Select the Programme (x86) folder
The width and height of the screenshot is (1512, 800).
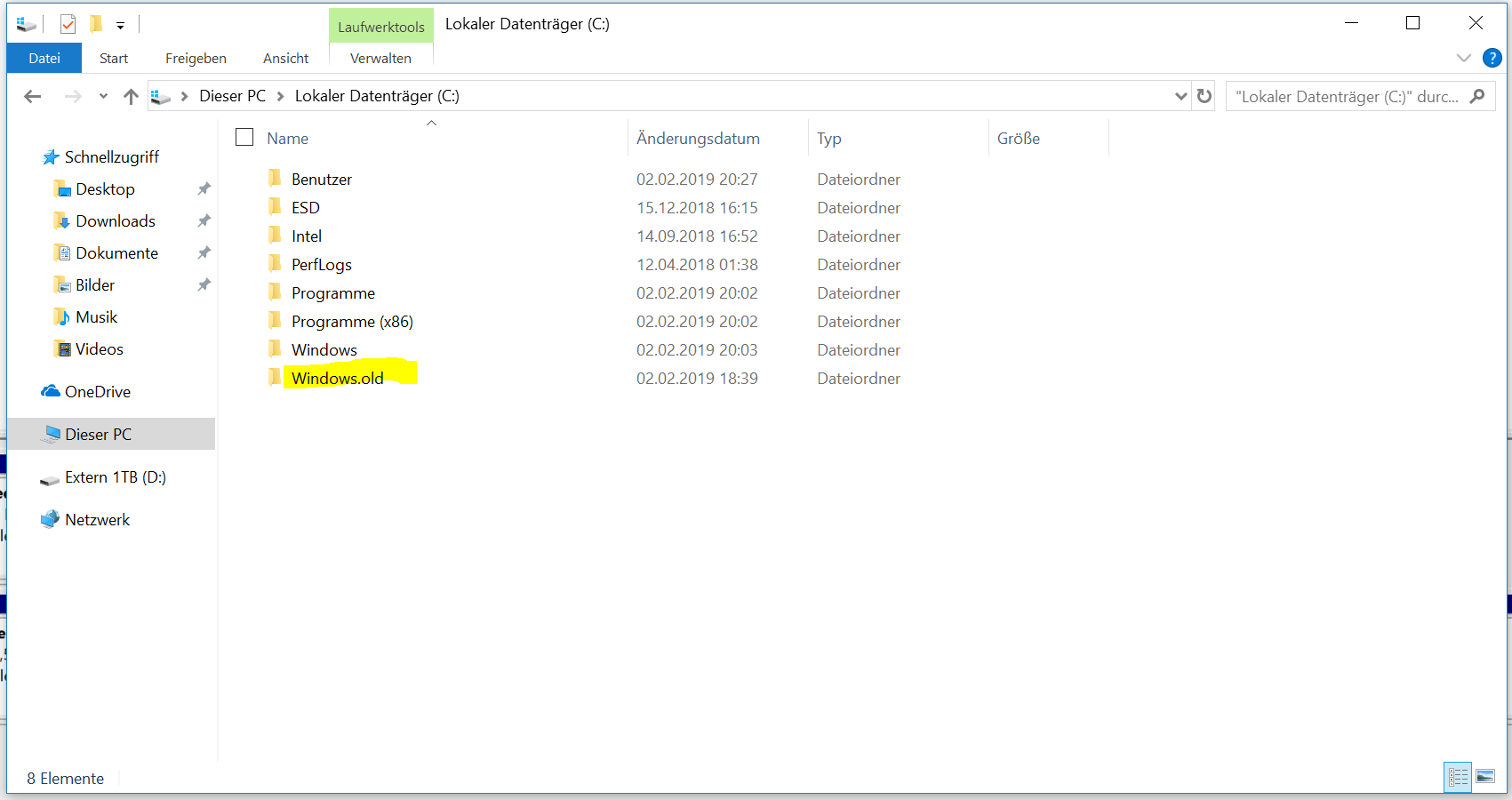[352, 321]
